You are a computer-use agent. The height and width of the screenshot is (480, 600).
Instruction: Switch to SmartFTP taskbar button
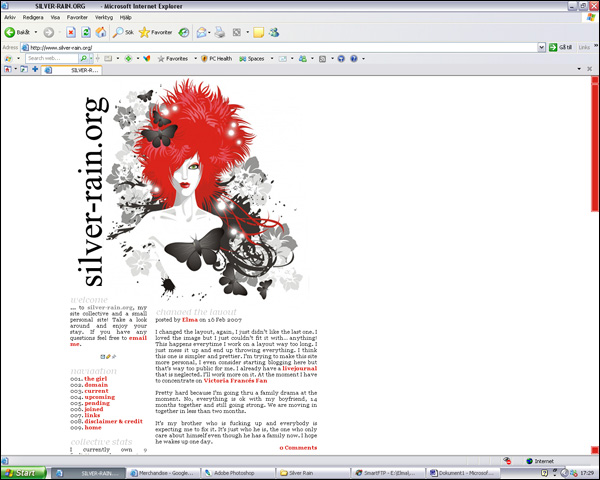(x=388, y=473)
